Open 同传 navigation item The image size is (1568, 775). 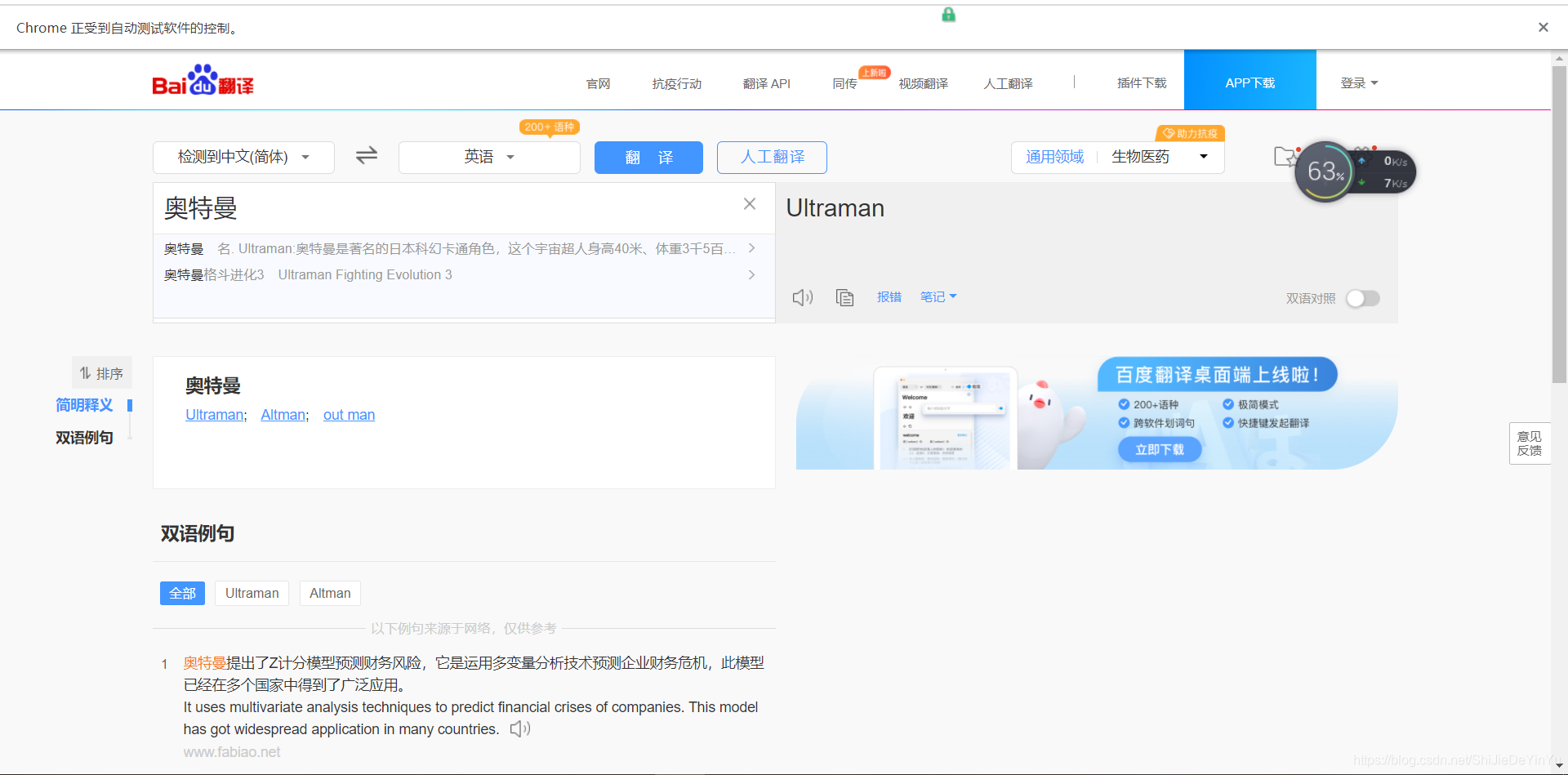(x=844, y=83)
